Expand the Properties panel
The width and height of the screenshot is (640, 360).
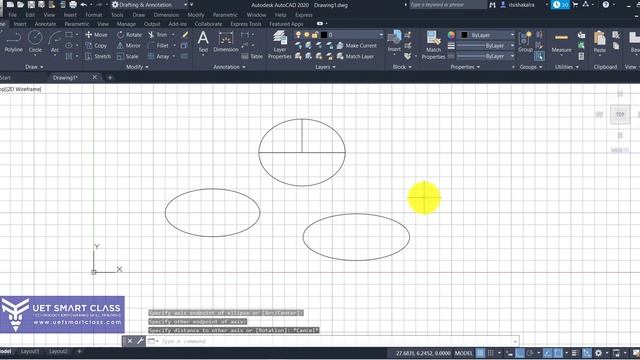click(465, 67)
